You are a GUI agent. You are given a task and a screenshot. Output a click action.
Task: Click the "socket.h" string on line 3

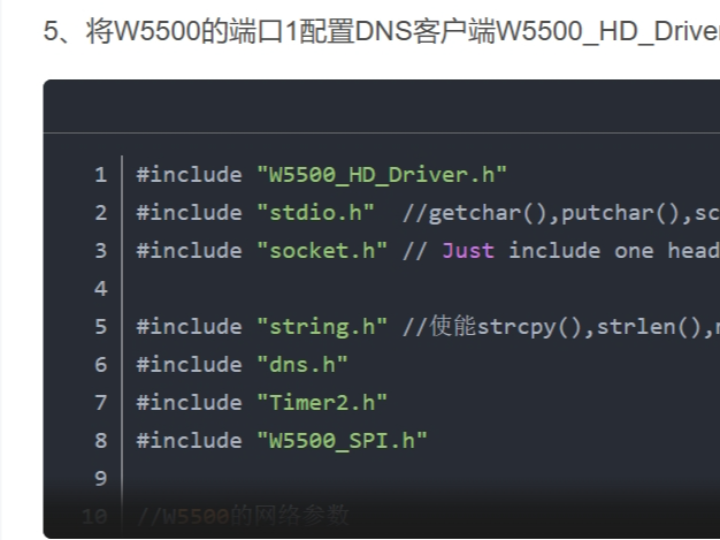pos(322,251)
